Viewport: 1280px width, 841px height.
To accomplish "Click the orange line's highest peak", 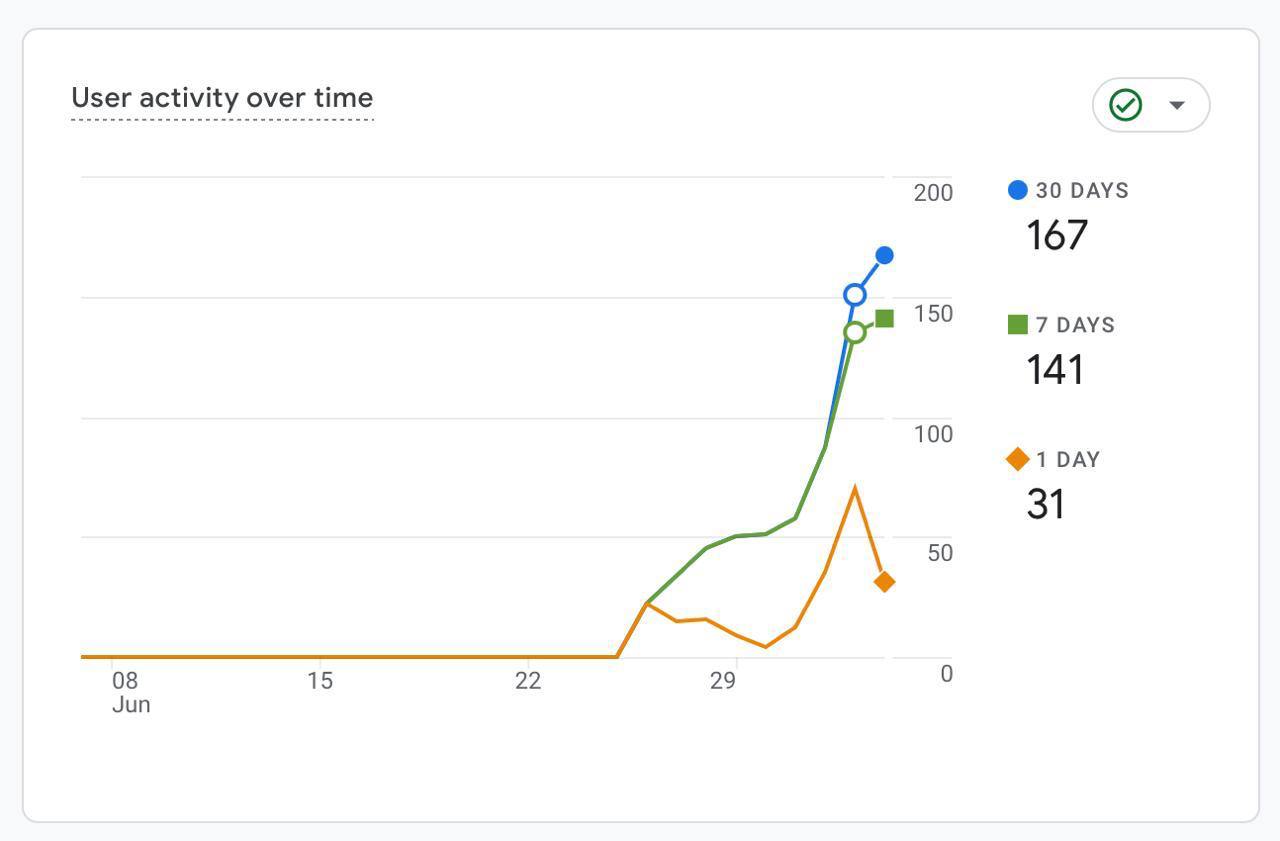I will coord(854,488).
